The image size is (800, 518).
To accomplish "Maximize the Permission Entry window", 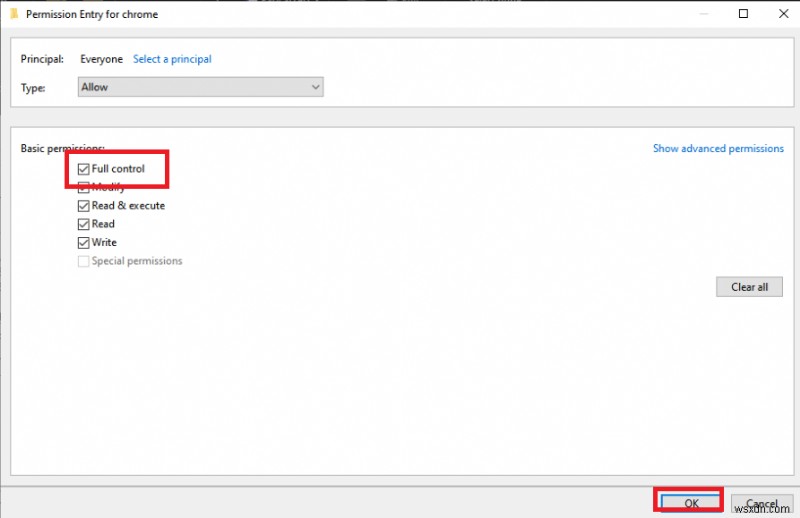I will point(743,14).
